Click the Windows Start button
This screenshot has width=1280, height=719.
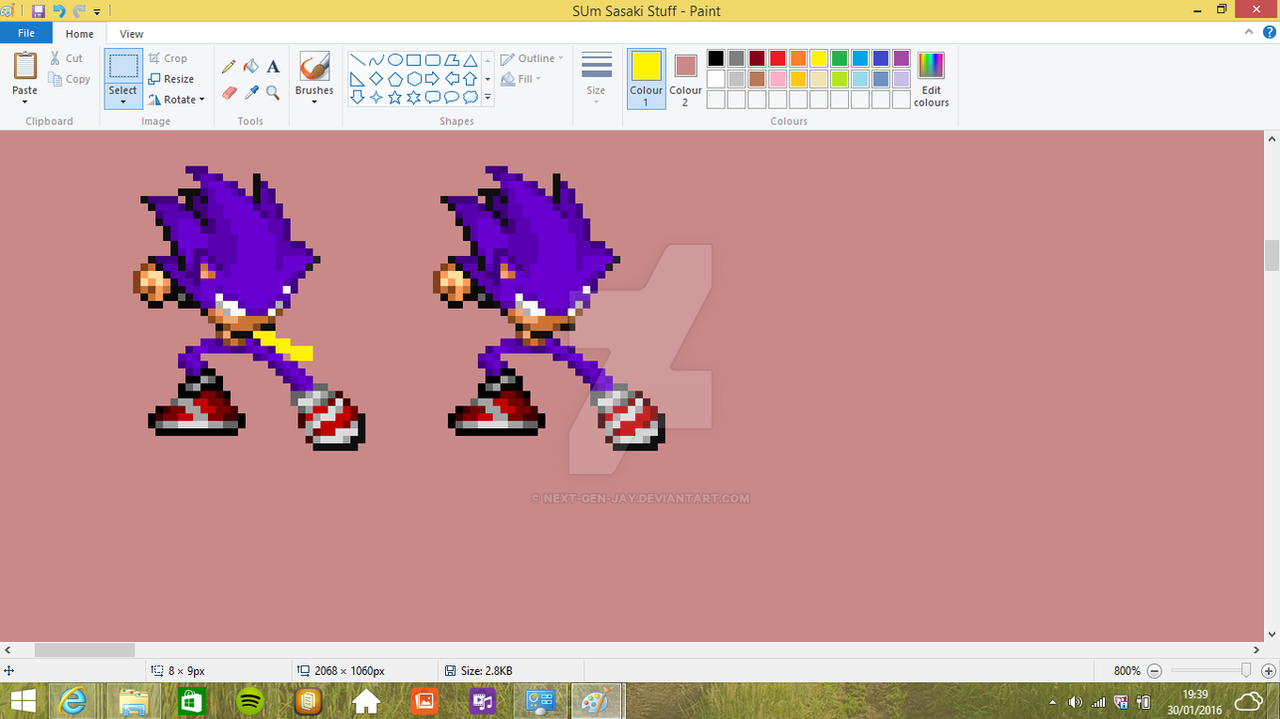click(23, 701)
